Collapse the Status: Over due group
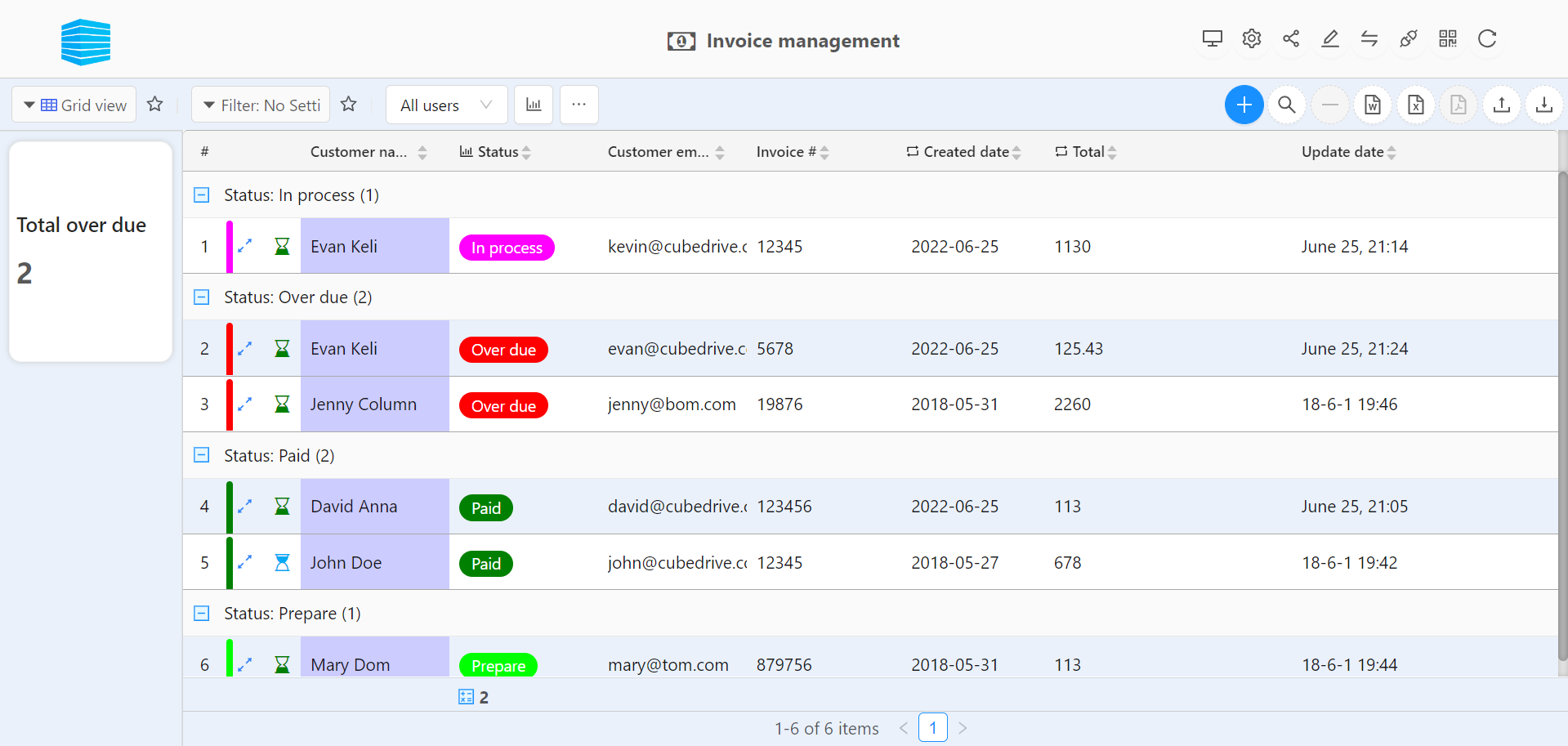 [x=201, y=297]
